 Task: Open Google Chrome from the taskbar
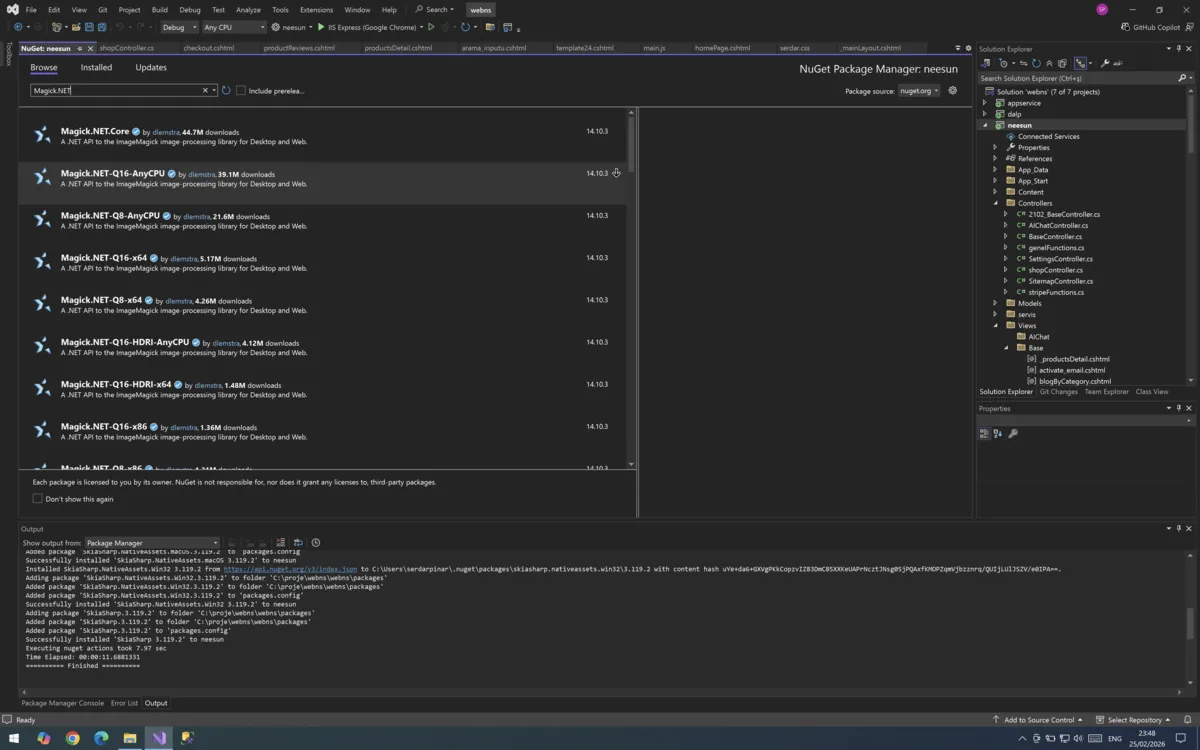pyautogui.click(x=72, y=739)
